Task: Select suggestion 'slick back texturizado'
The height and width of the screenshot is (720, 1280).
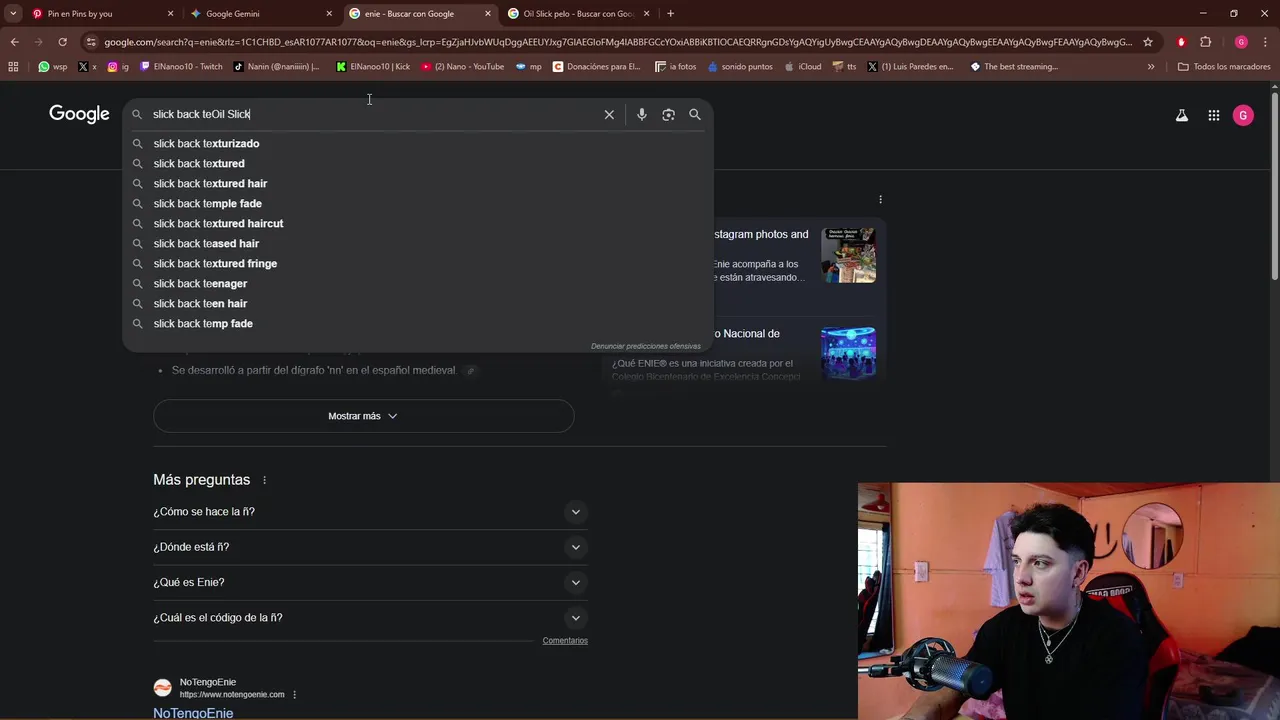Action: point(418,144)
